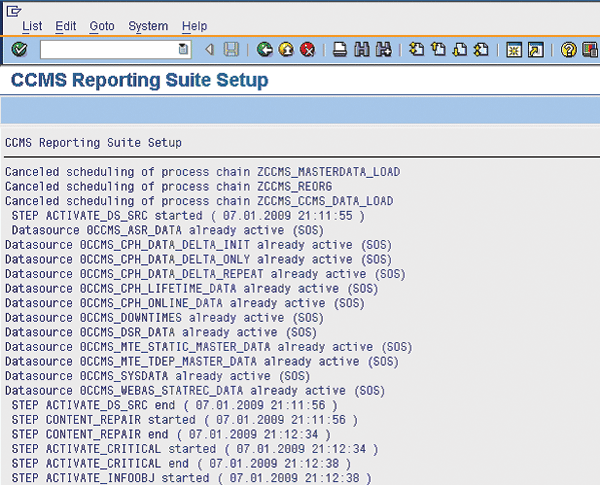This screenshot has height=485, width=600.
Task: Go to Next Page icon
Action: pos(458,49)
